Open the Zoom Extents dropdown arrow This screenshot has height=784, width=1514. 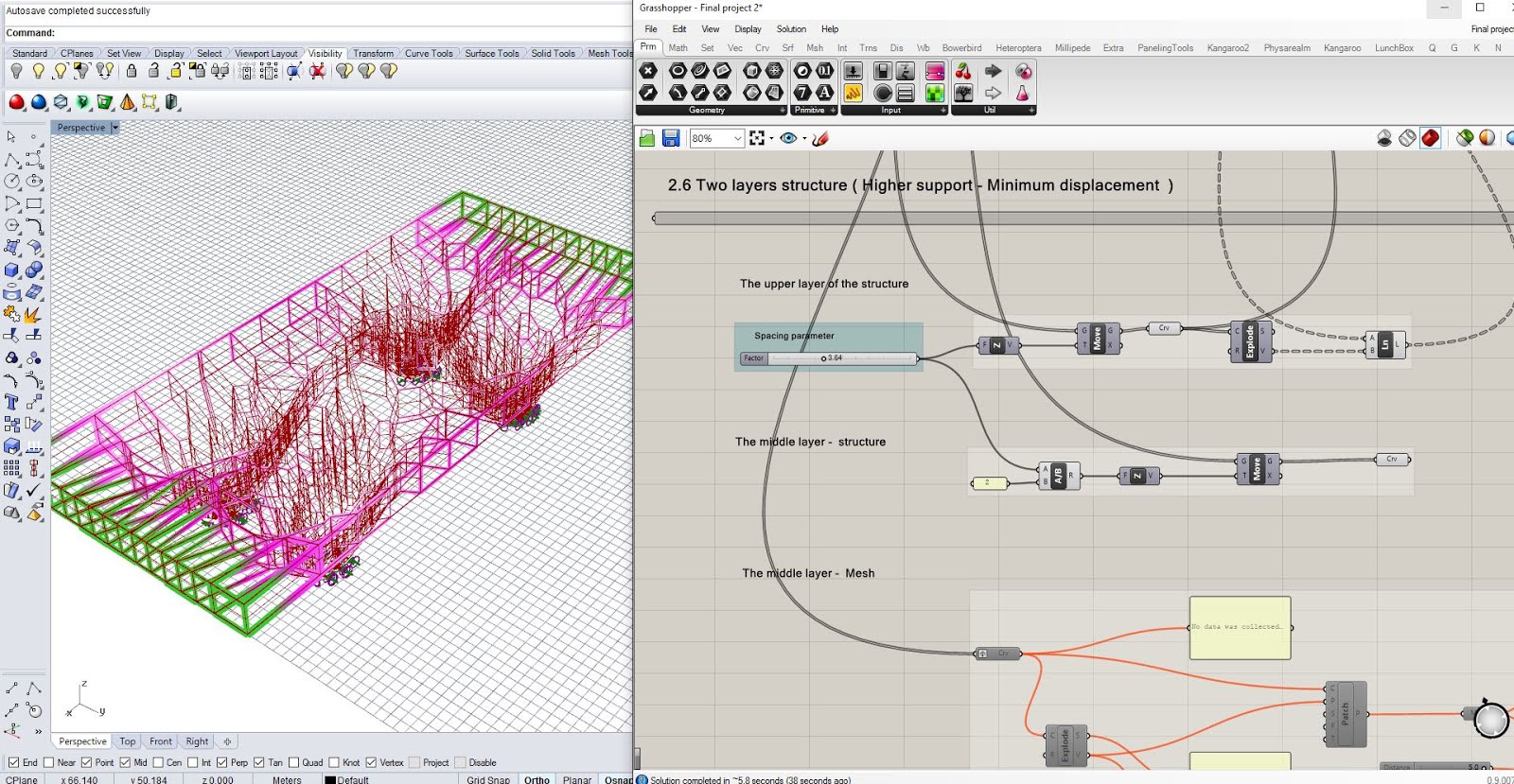[x=771, y=138]
